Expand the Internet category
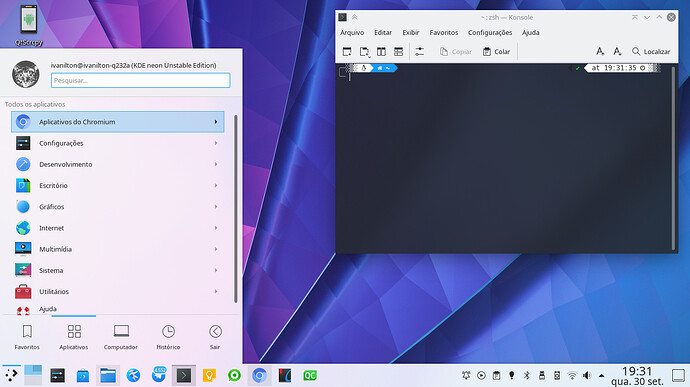The image size is (690, 387). coord(117,228)
